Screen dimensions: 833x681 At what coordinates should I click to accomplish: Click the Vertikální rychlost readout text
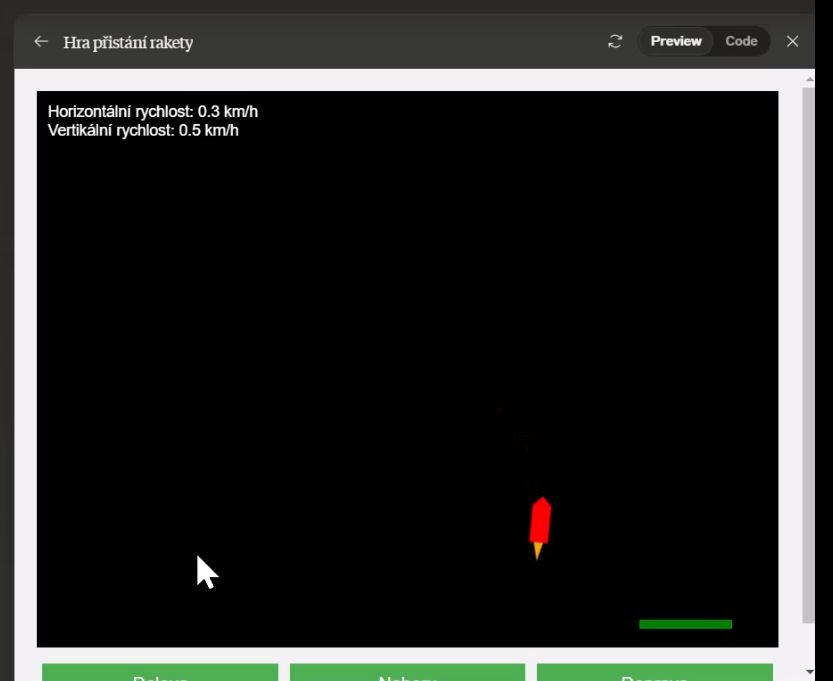(x=143, y=130)
